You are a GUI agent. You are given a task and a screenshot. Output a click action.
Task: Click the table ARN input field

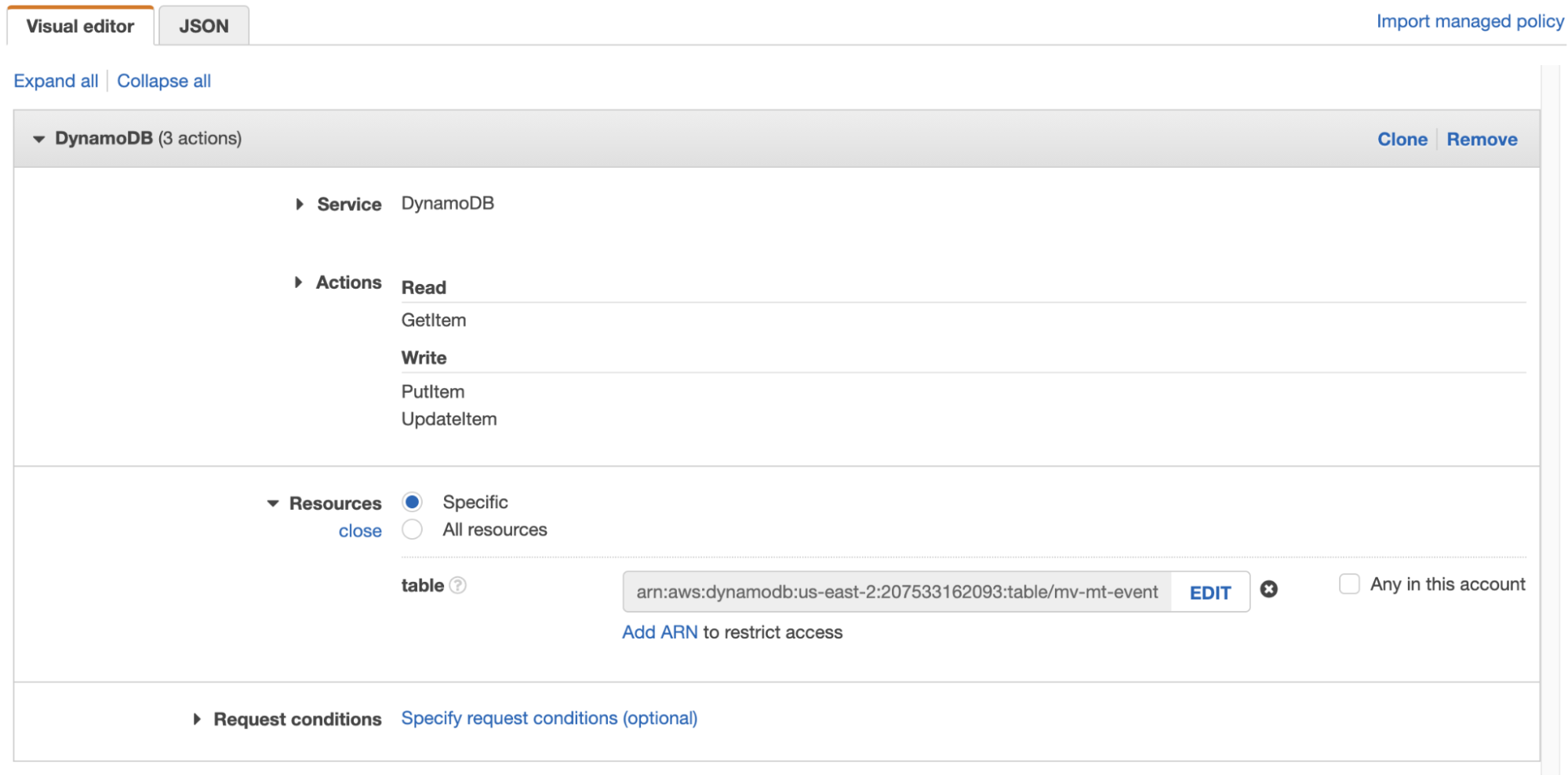(x=897, y=591)
